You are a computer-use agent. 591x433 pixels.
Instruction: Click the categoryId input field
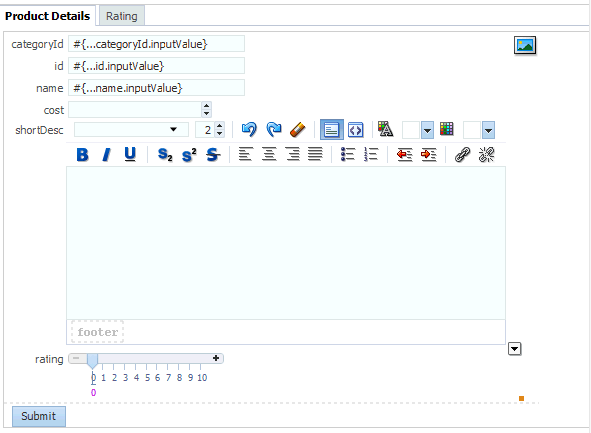coord(156,44)
